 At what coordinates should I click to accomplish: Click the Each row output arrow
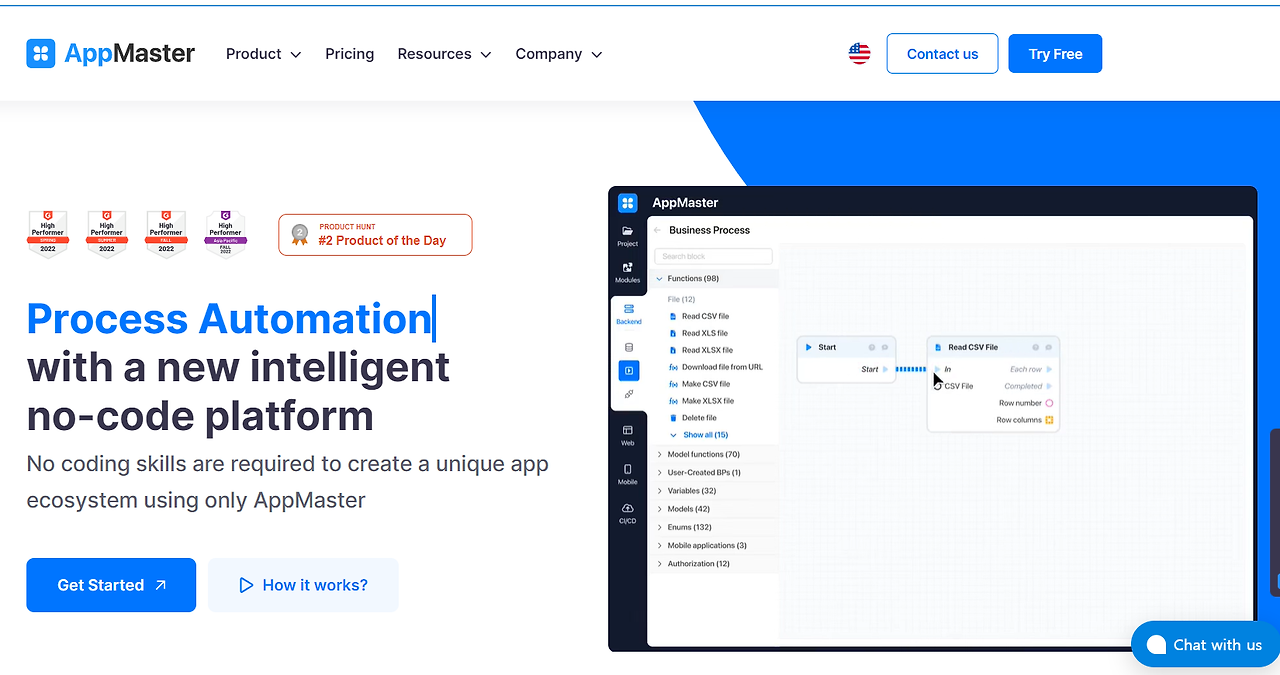1049,369
